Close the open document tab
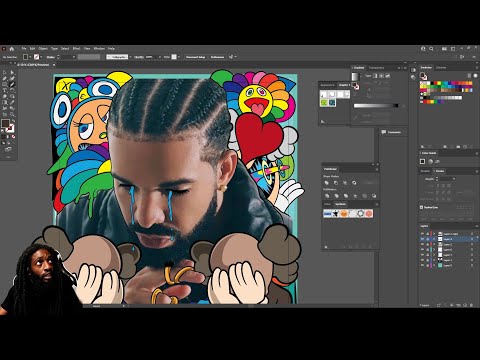 coord(54,65)
